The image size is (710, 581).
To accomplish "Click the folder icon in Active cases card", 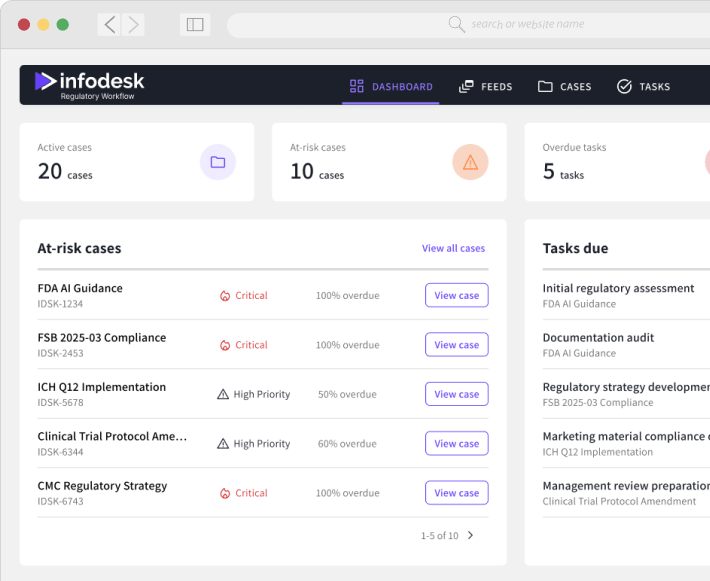I will tap(218, 162).
